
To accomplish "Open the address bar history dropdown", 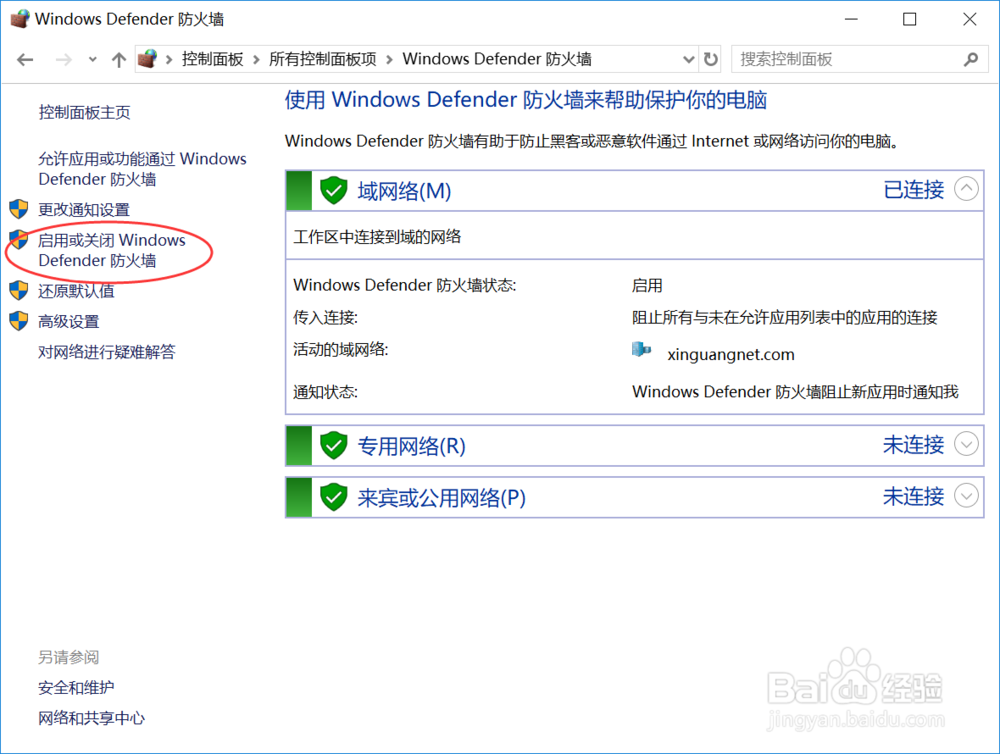I will [x=689, y=60].
